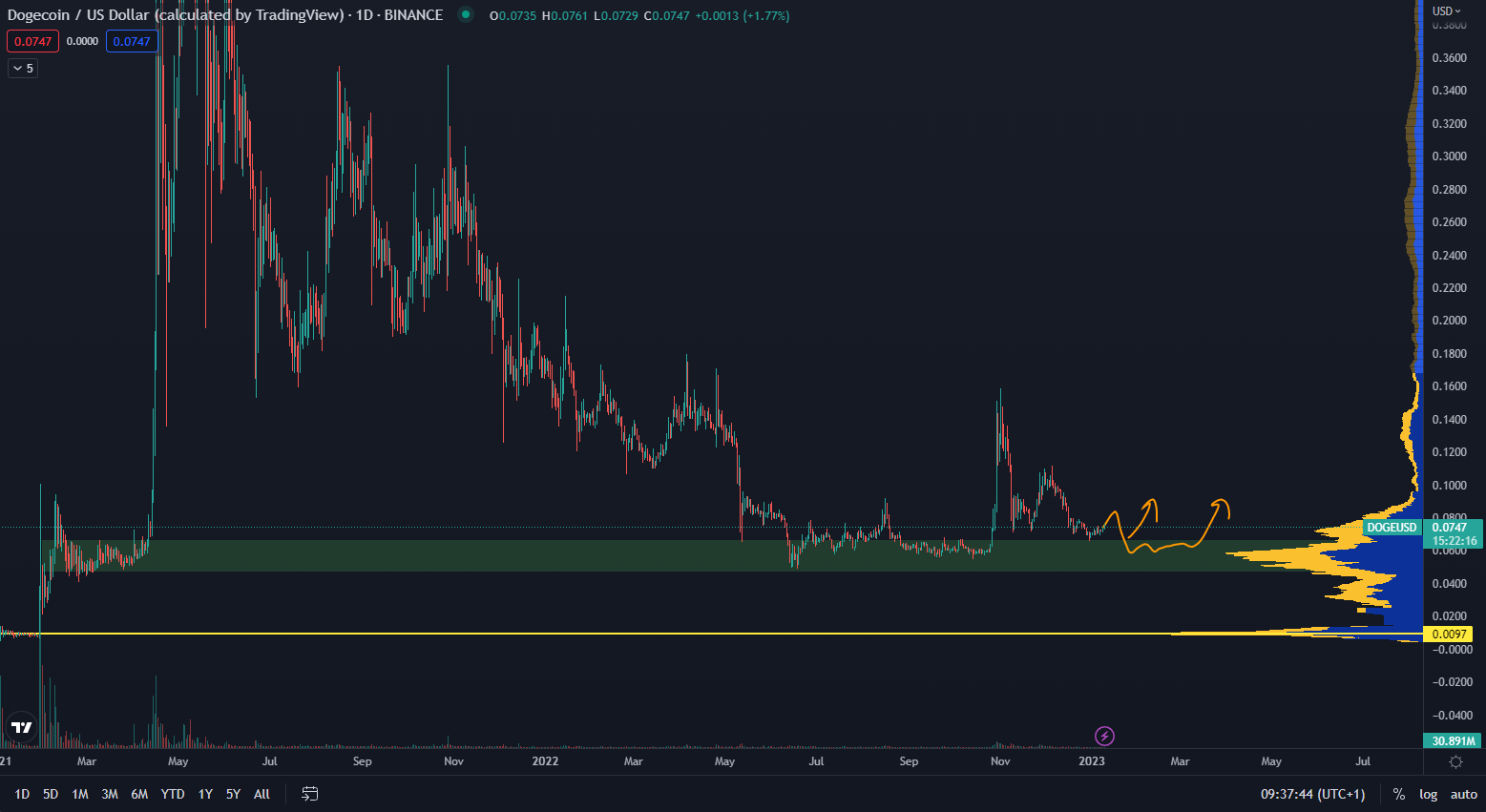Toggle the log scale option

coord(1428,794)
